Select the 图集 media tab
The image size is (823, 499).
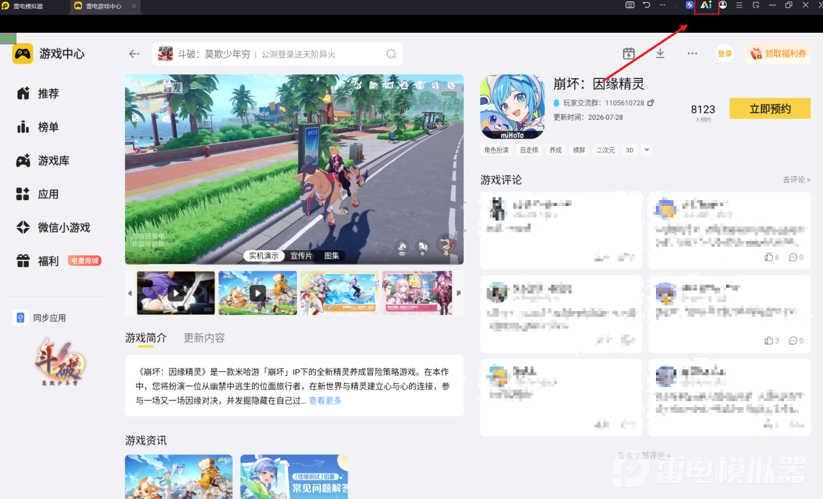332,256
